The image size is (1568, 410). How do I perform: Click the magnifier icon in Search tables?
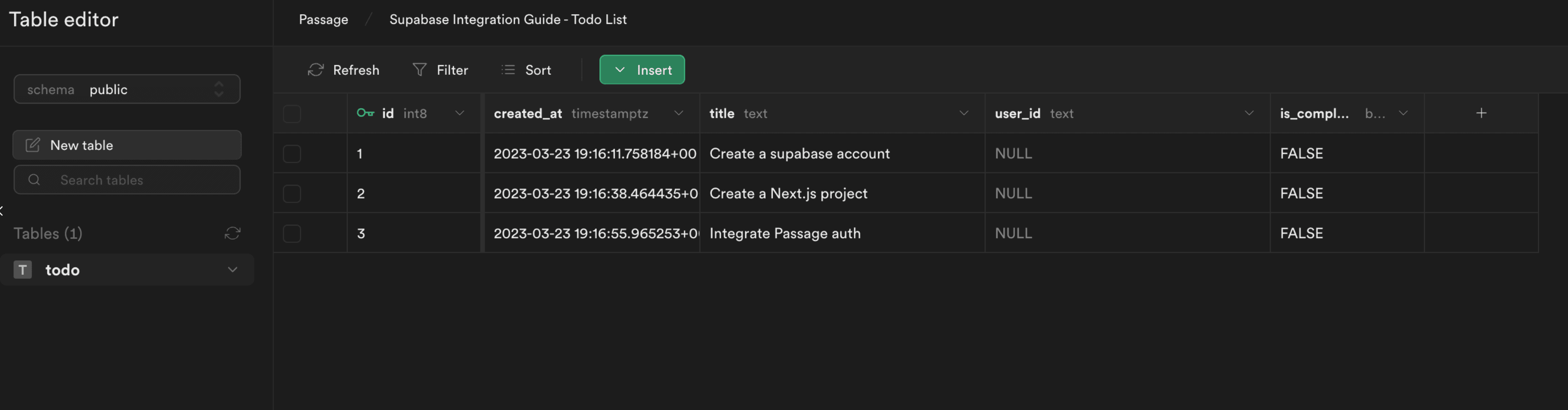[34, 179]
